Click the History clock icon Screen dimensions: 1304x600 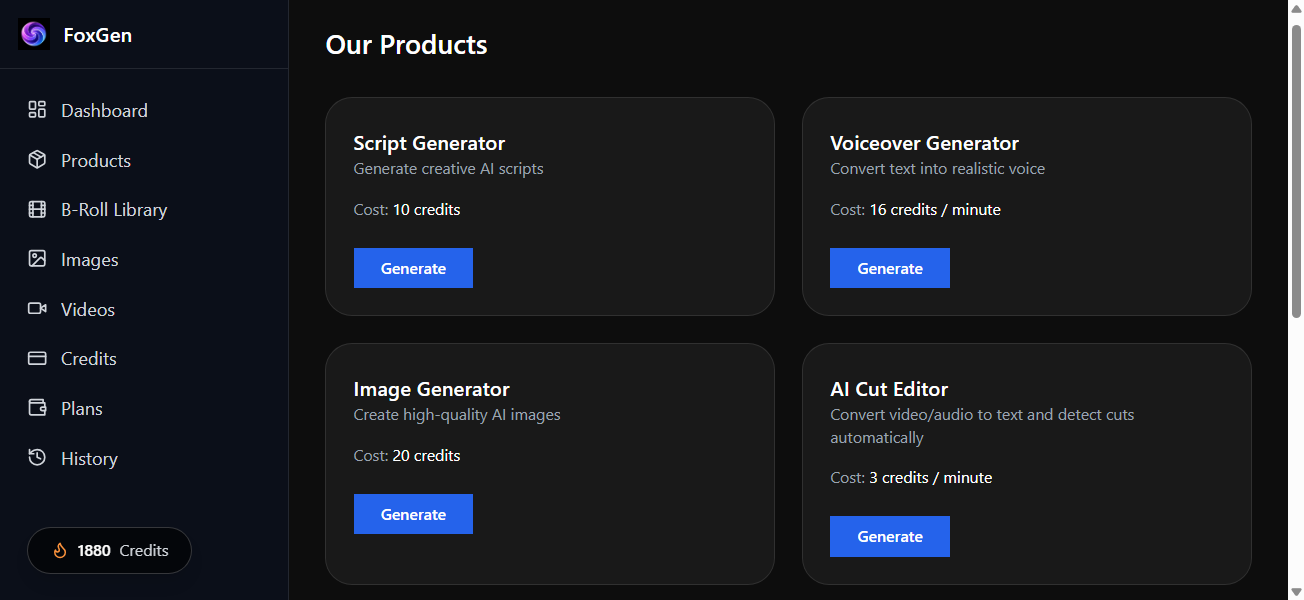[x=36, y=458]
